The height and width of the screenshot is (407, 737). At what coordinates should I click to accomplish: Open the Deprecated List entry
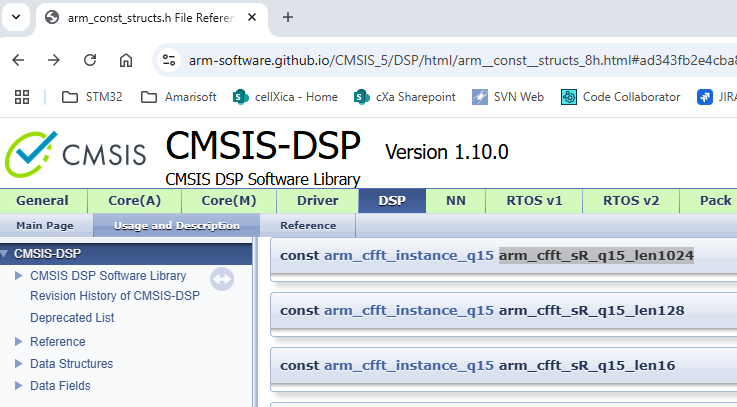[x=72, y=318]
